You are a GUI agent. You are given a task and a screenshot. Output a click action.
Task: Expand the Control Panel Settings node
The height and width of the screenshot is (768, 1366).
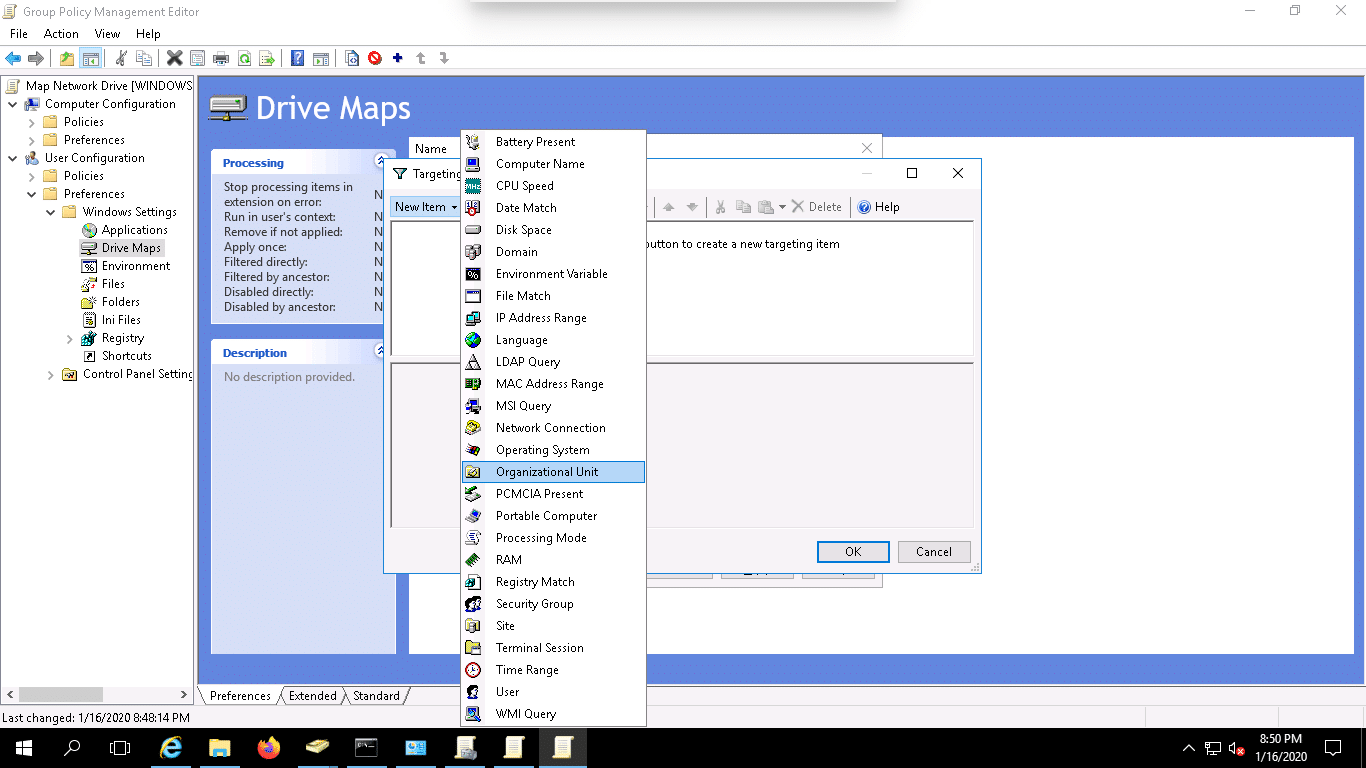pyautogui.click(x=50, y=374)
